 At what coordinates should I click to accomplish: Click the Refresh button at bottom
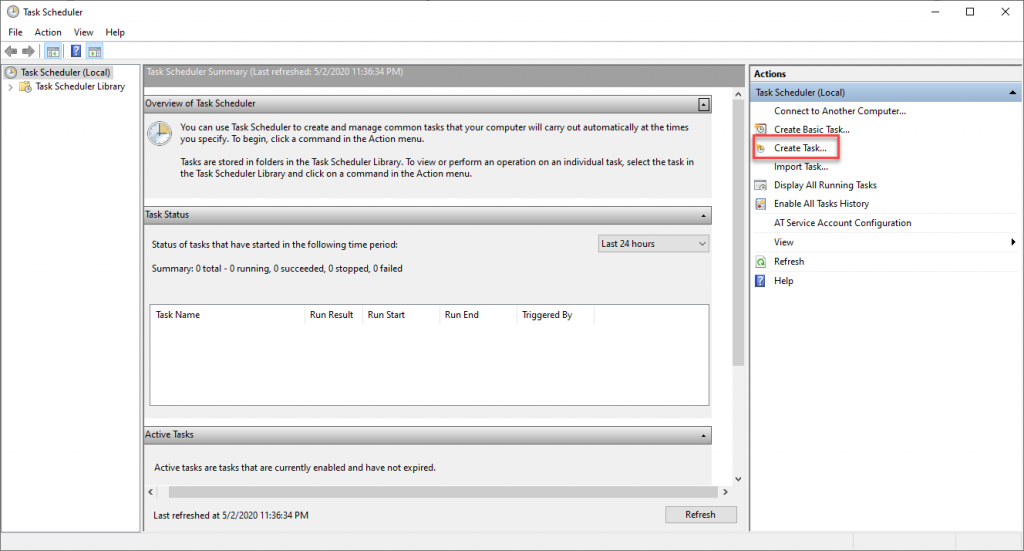(x=701, y=514)
